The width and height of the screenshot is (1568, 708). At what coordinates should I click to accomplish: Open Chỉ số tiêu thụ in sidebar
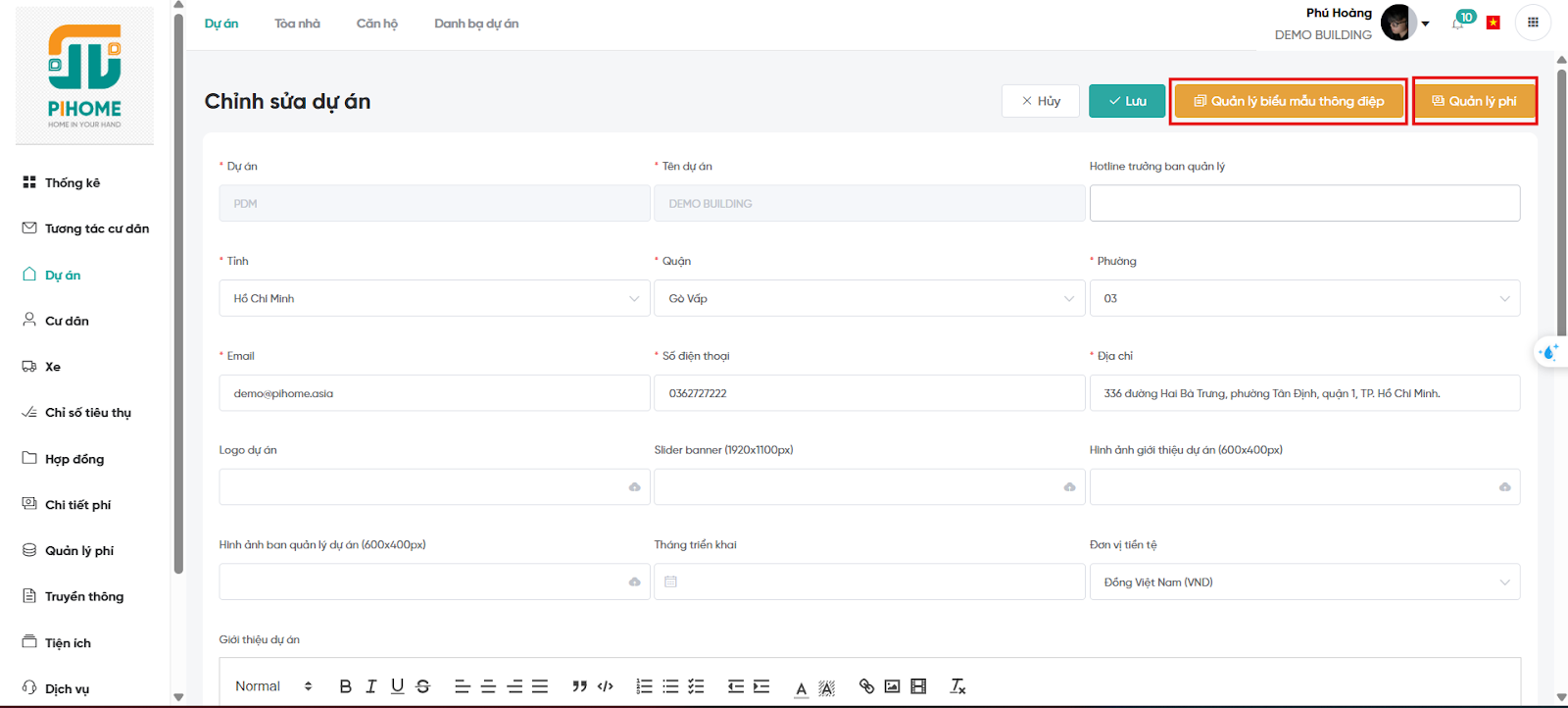click(x=87, y=413)
